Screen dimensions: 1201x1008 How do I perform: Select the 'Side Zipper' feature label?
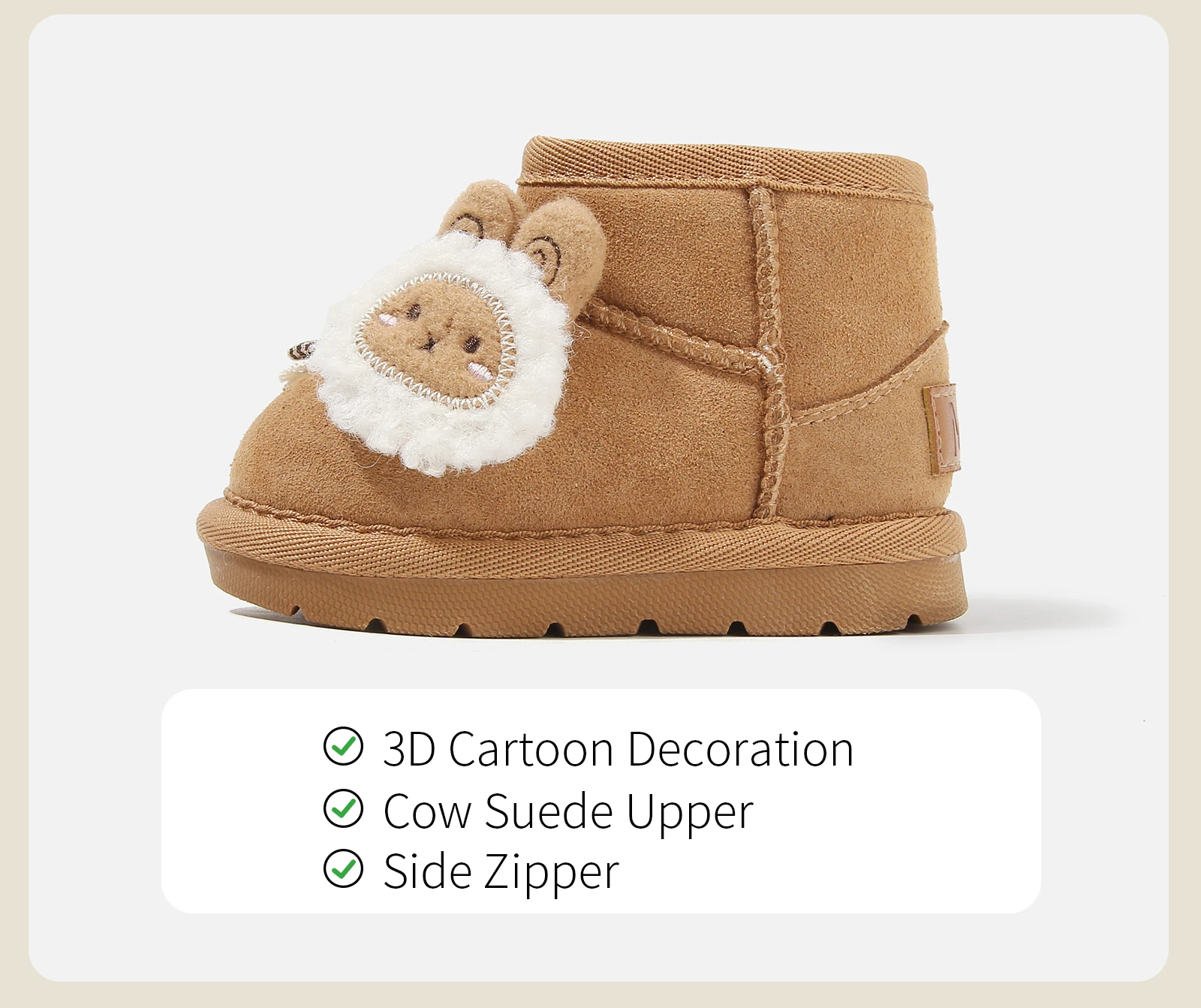[501, 872]
